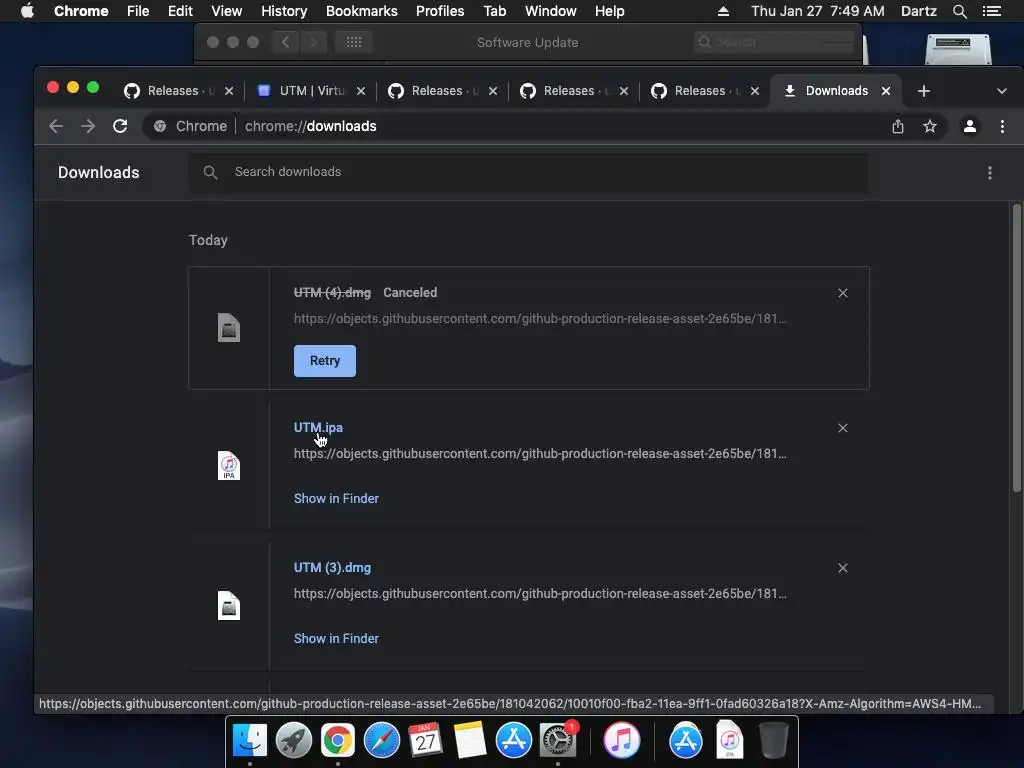Open the Music app in the Dock
Image resolution: width=1024 pixels, height=768 pixels.
622,740
